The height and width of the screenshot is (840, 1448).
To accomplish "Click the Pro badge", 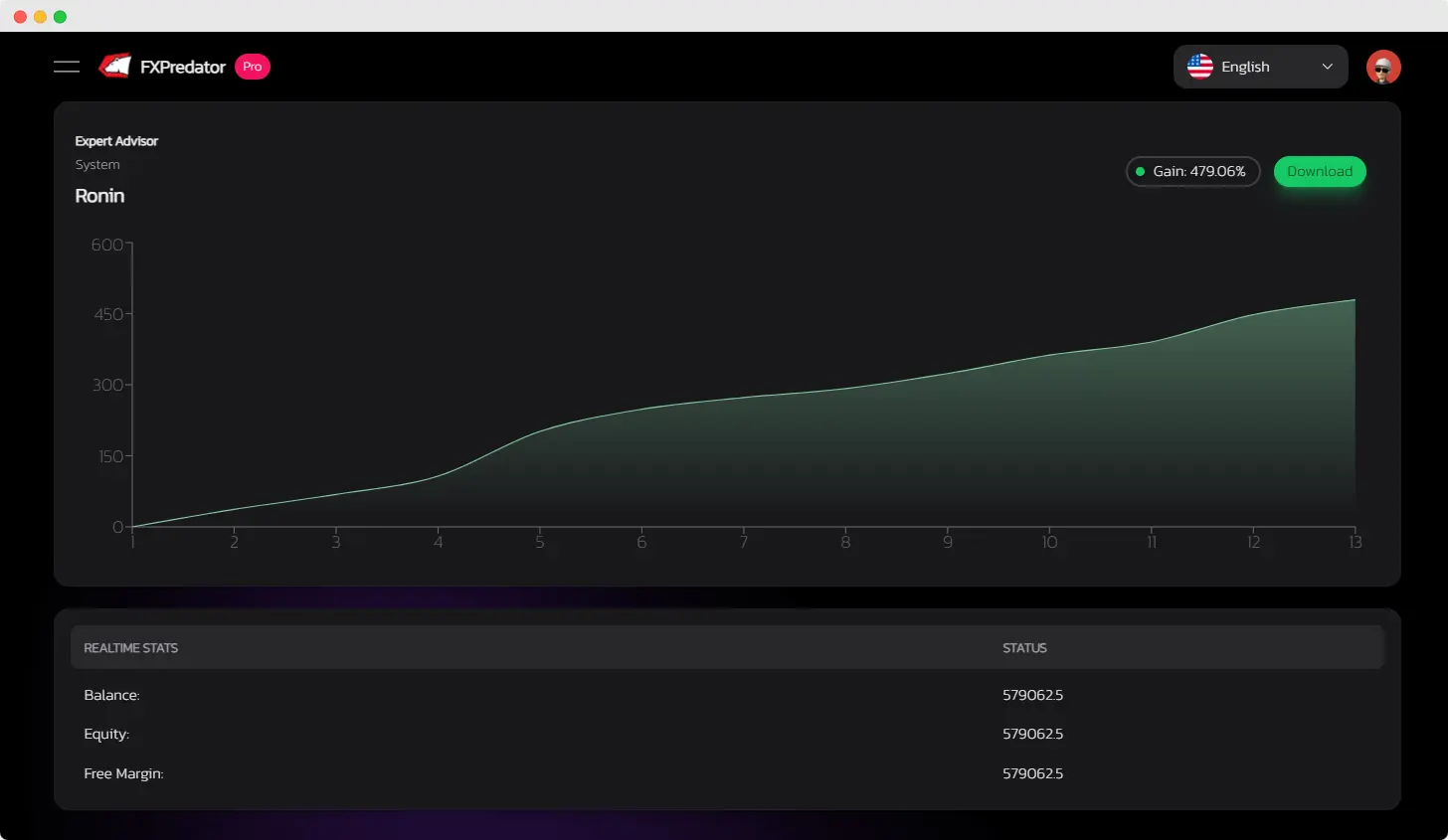I will pyautogui.click(x=253, y=67).
